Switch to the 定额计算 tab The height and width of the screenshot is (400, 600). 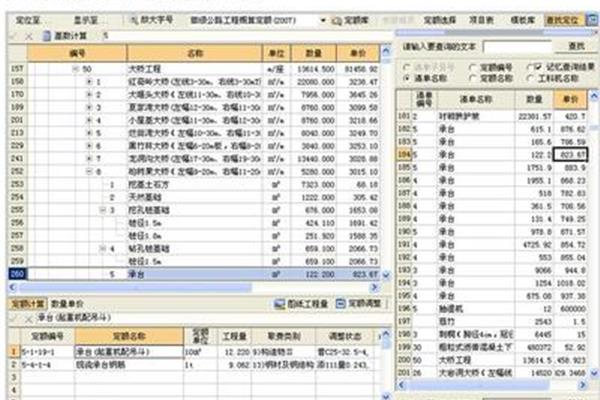(28, 304)
